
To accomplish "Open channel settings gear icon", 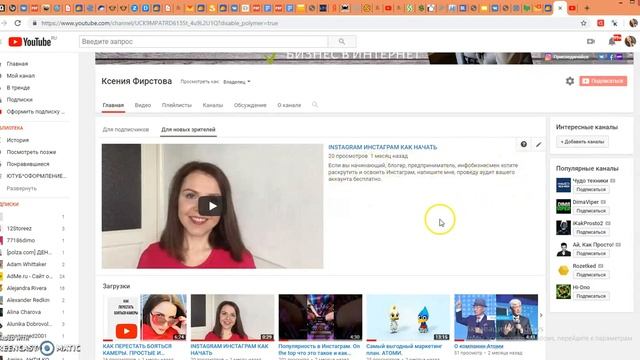I will [570, 81].
